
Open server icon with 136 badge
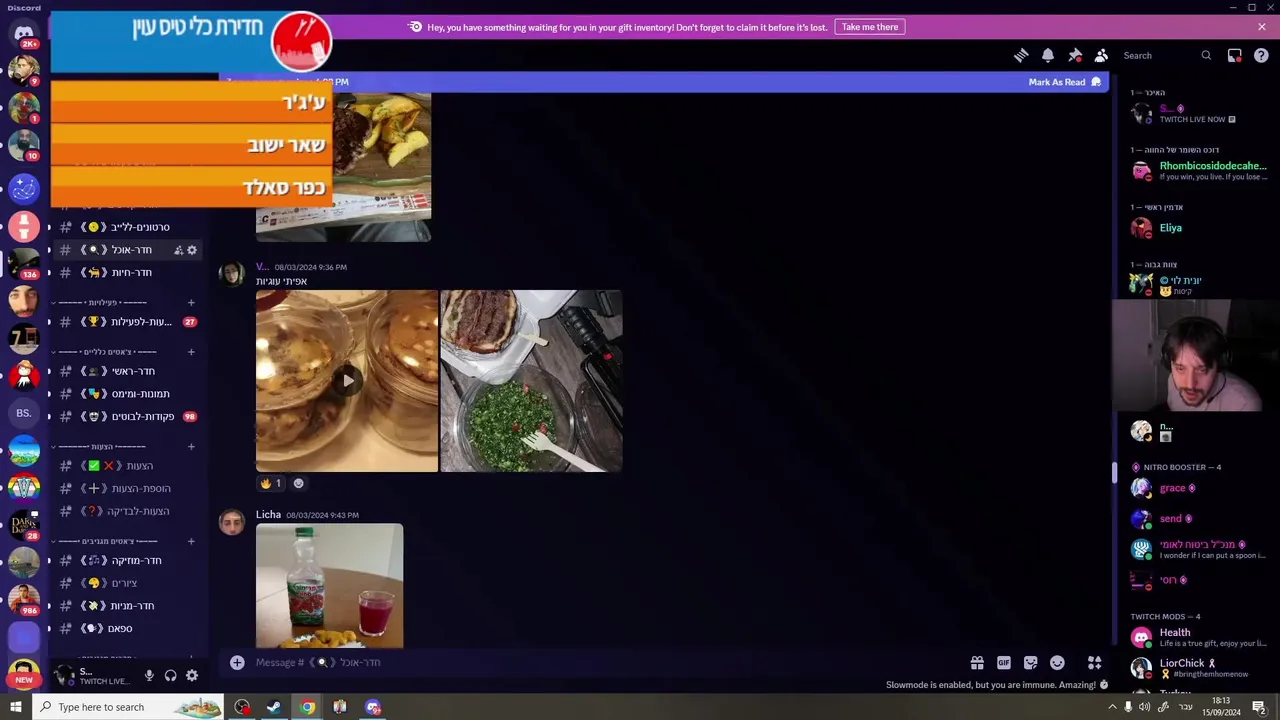tap(24, 262)
